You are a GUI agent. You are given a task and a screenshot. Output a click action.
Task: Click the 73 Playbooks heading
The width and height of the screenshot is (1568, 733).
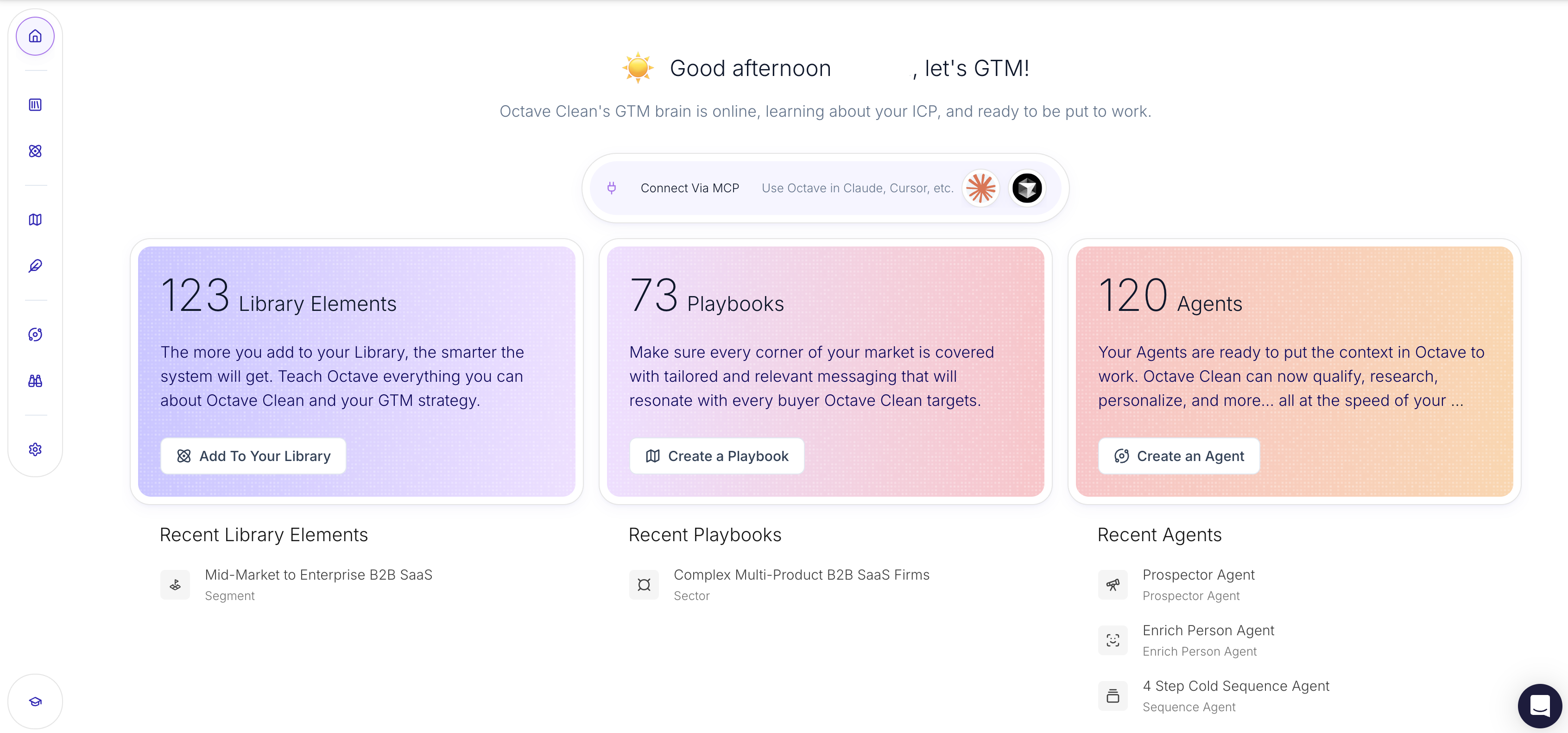(x=707, y=297)
